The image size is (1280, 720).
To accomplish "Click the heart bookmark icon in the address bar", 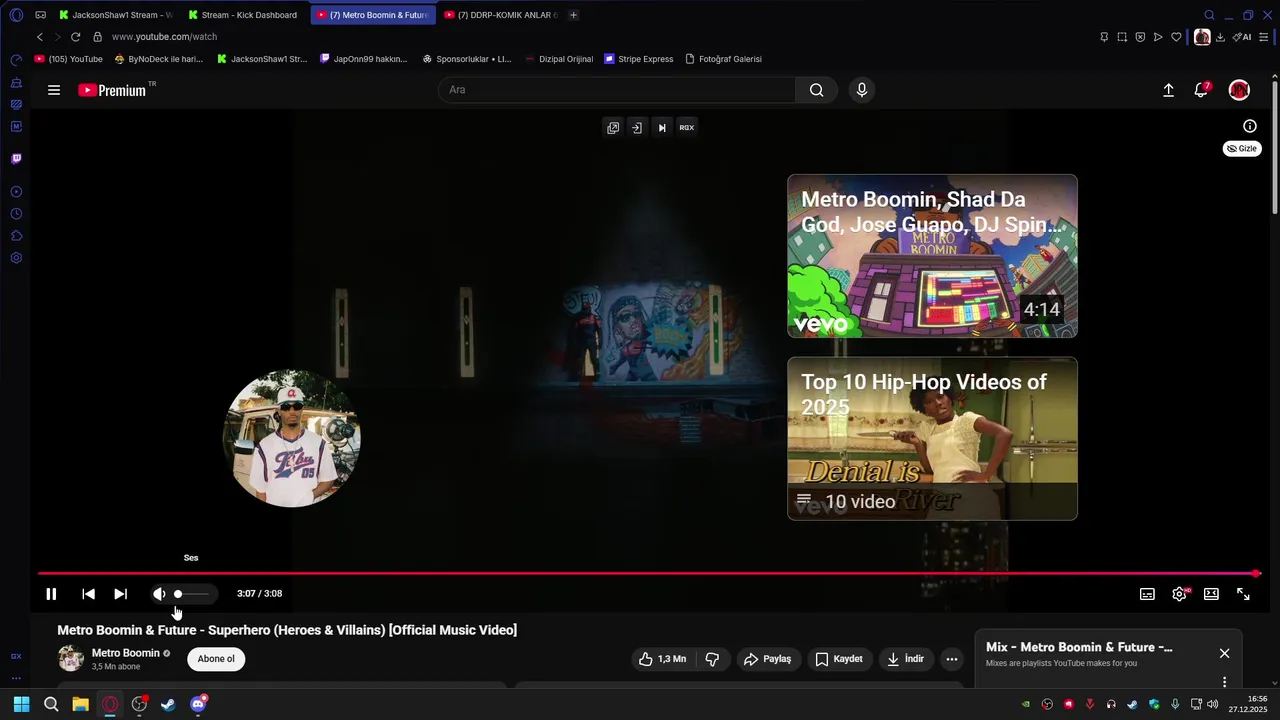I will [x=1176, y=37].
